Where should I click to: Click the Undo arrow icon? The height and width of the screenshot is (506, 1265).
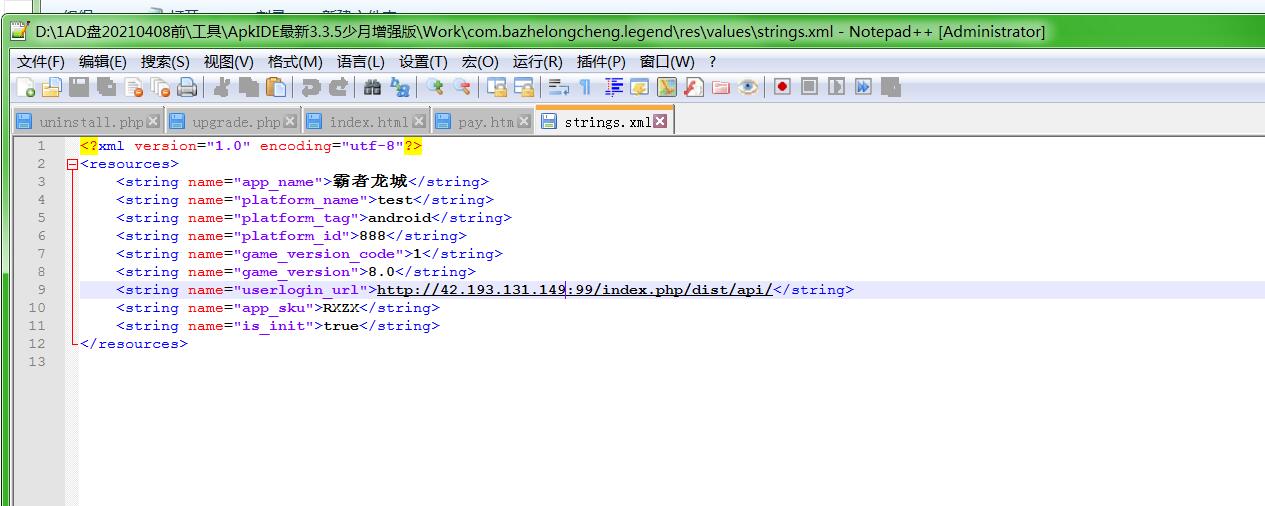[x=311, y=88]
